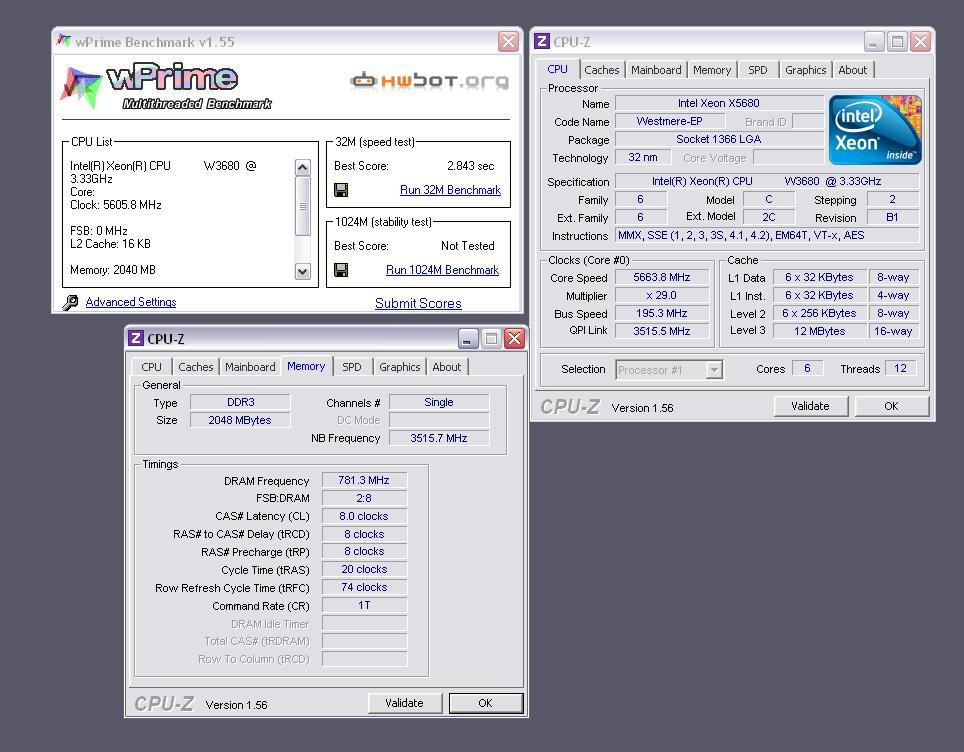The image size is (964, 752).
Task: Click the HWBot.org logo in wPrime
Action: pos(430,81)
